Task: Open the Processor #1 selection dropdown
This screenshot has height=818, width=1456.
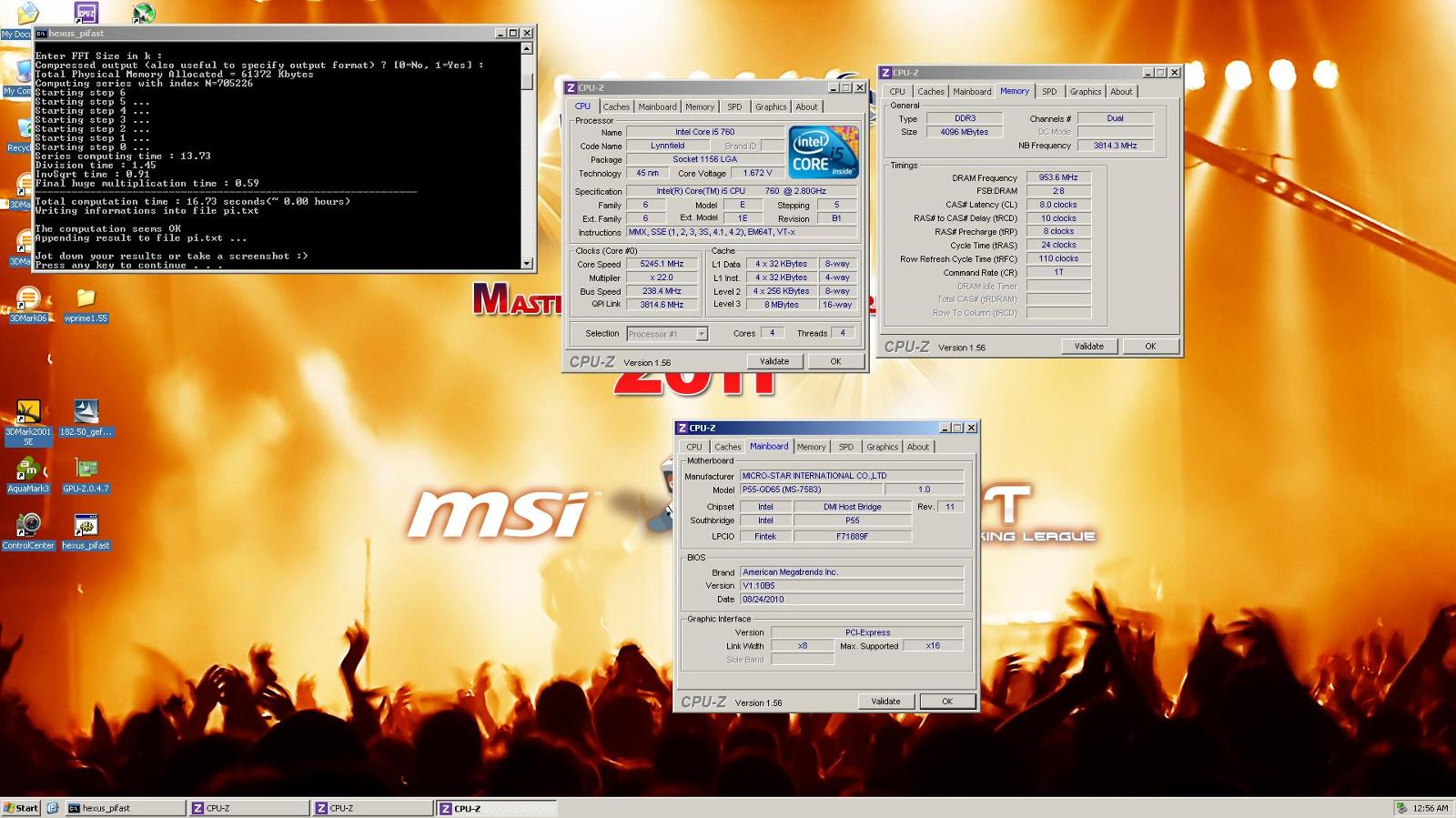Action: 702,334
